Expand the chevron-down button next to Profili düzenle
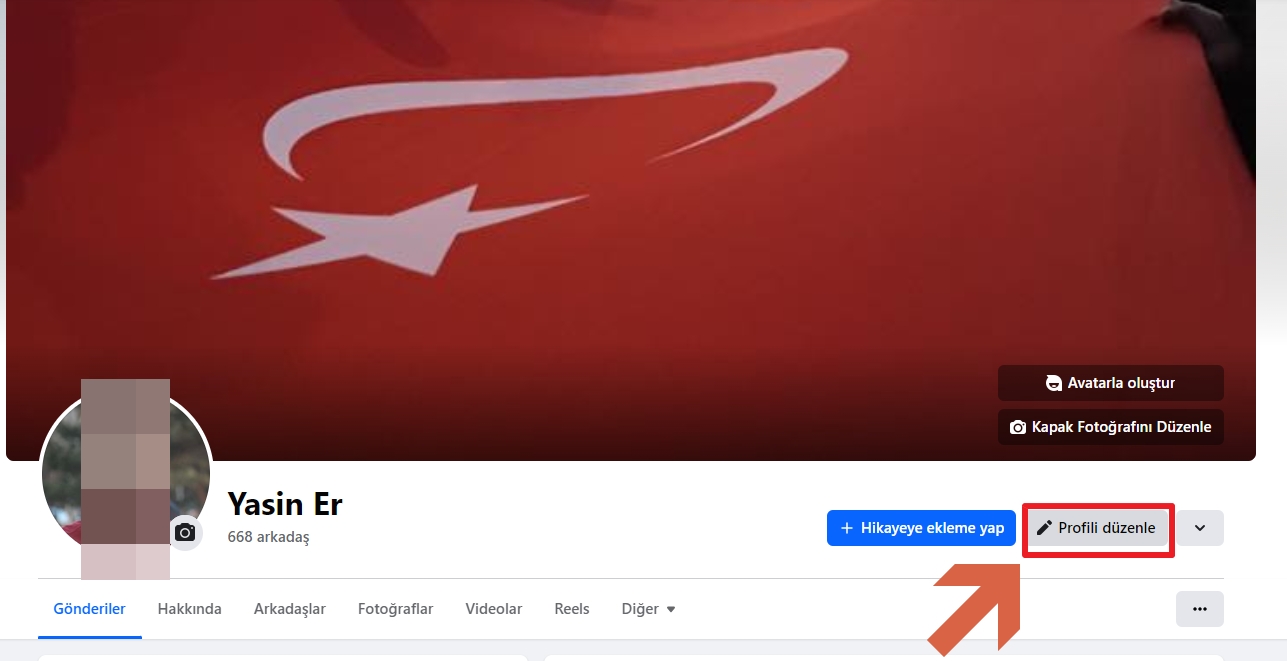Image resolution: width=1287 pixels, height=661 pixels. (1200, 528)
